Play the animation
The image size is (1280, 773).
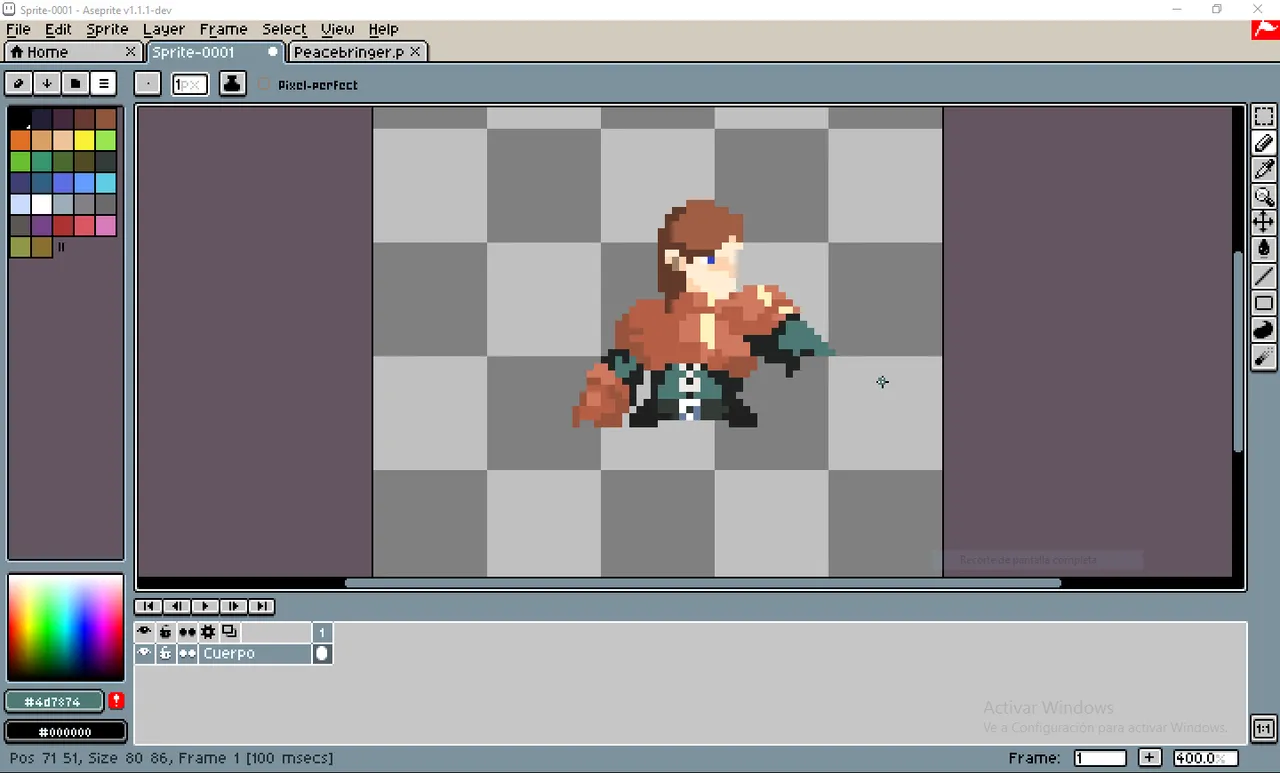204,606
